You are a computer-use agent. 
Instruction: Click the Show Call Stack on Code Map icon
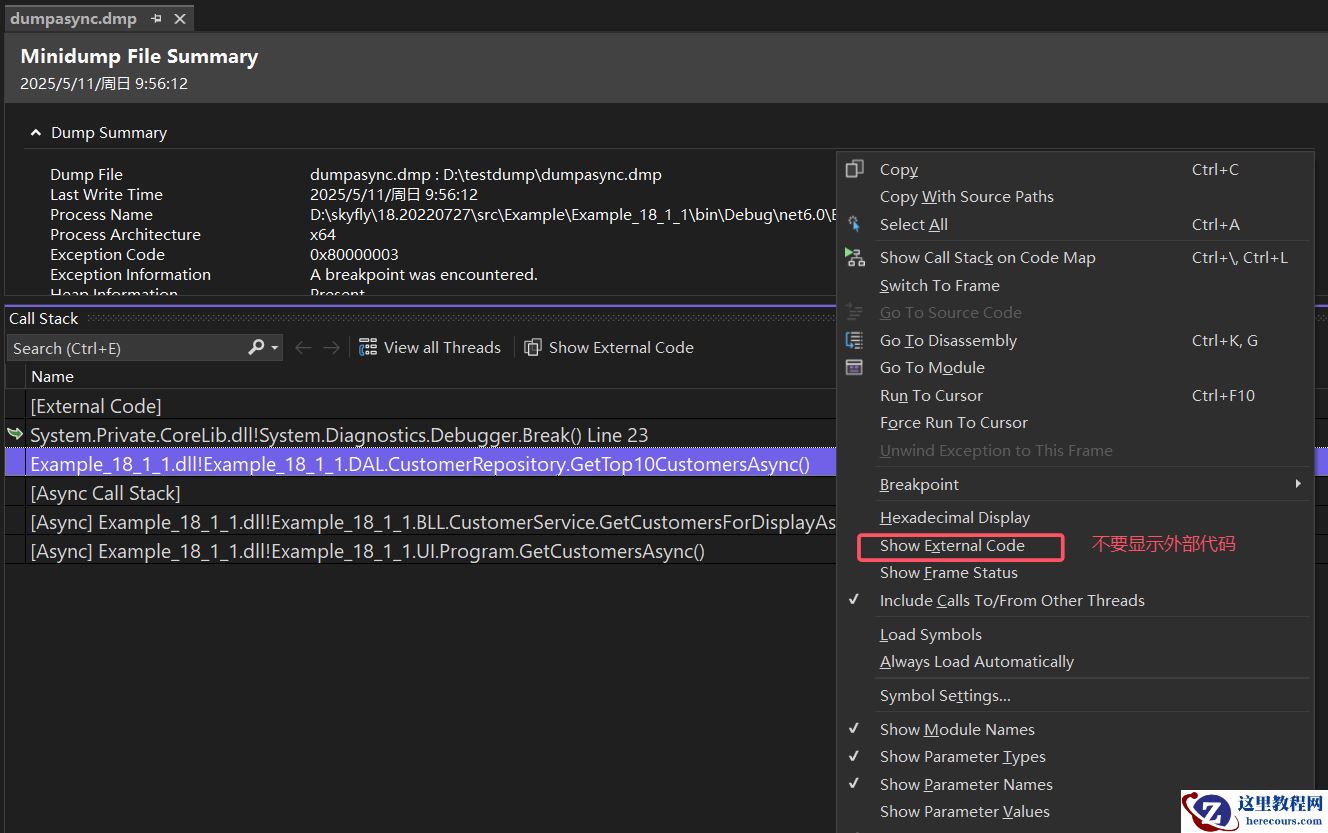(854, 258)
